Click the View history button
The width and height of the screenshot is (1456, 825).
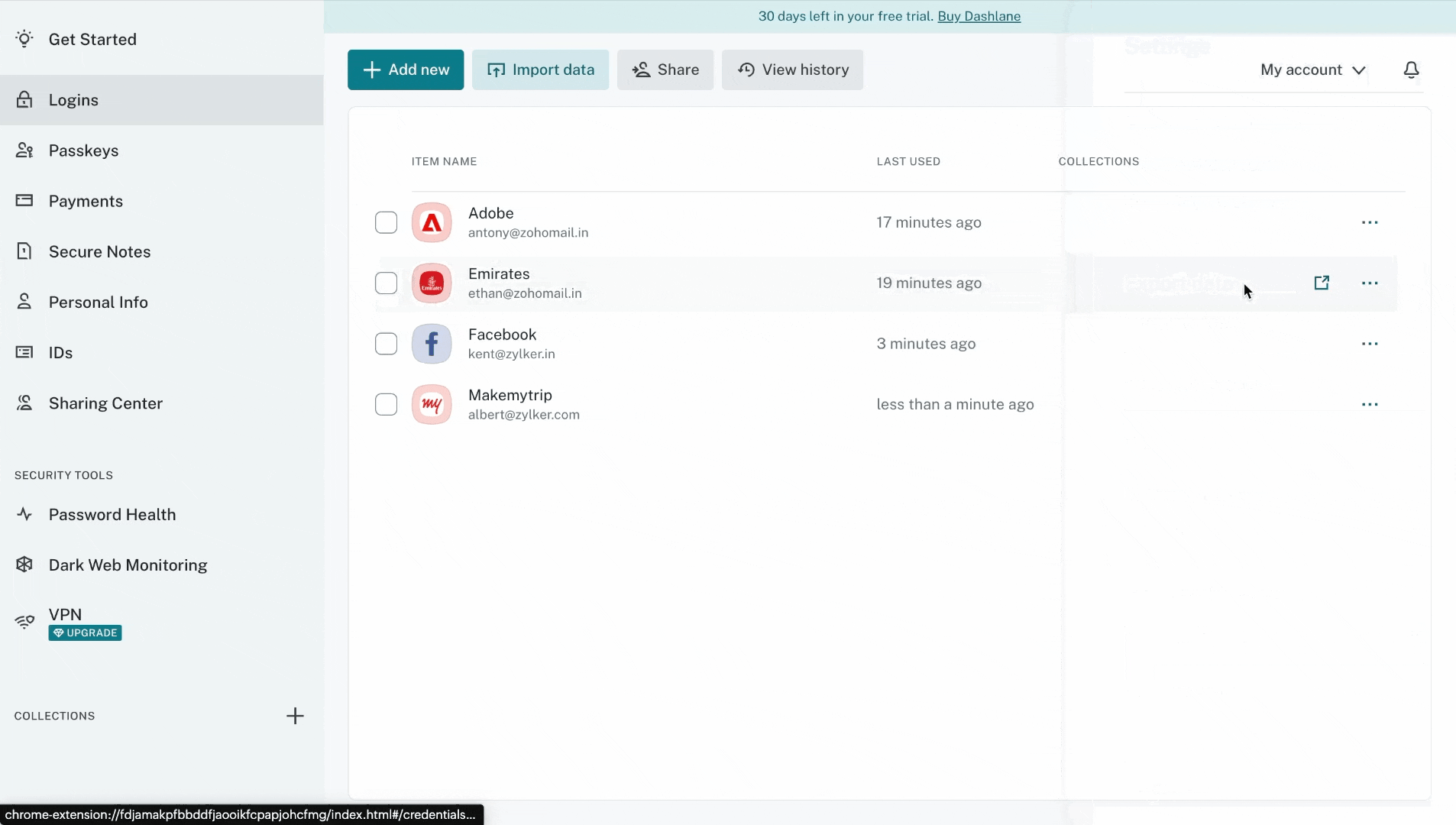tap(792, 70)
